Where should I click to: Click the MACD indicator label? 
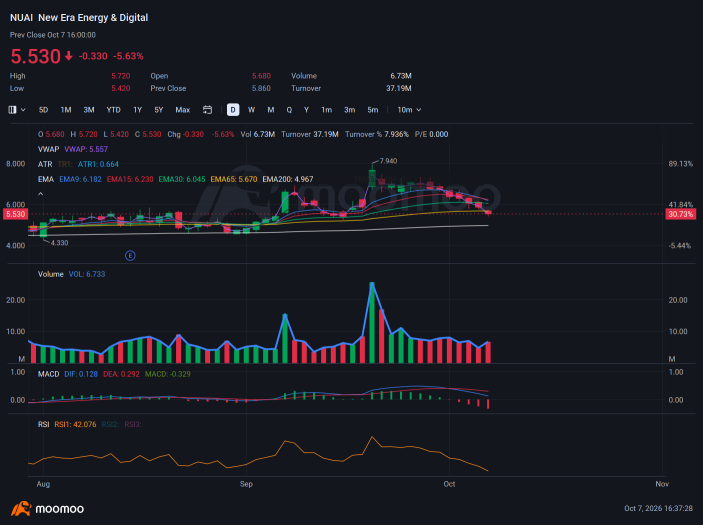point(48,374)
